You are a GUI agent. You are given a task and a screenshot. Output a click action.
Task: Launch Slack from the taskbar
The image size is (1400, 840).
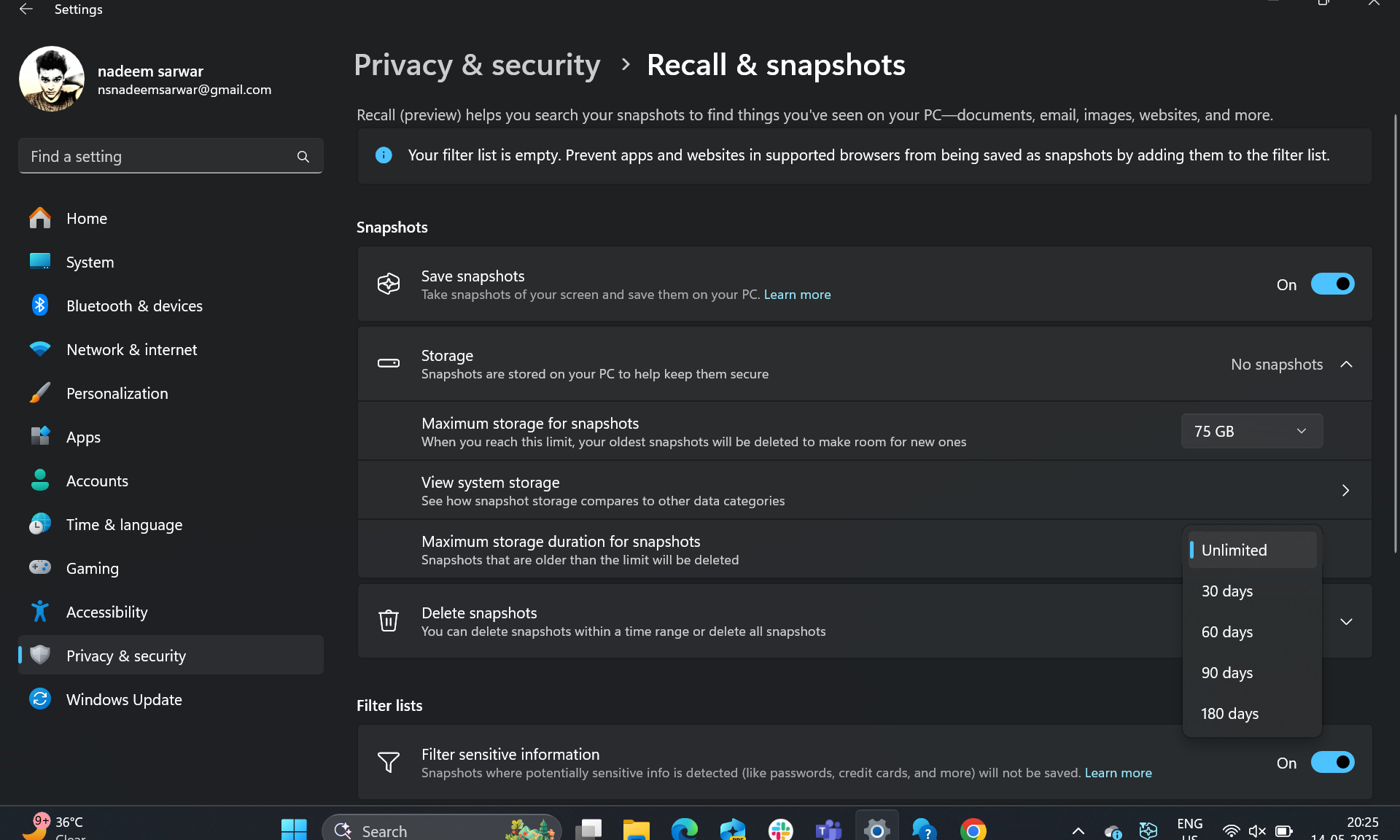click(x=779, y=831)
